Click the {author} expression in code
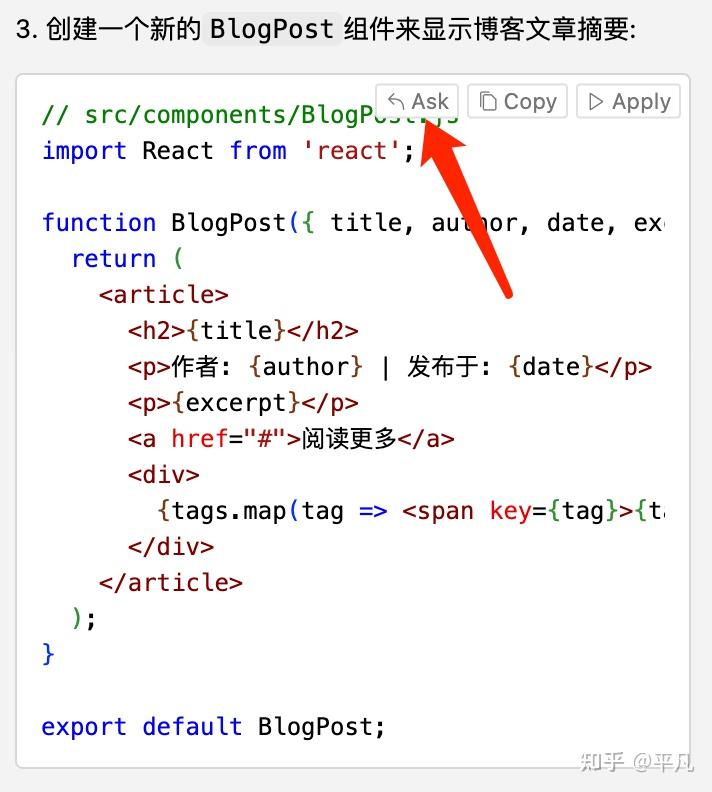This screenshot has height=792, width=712. [306, 366]
